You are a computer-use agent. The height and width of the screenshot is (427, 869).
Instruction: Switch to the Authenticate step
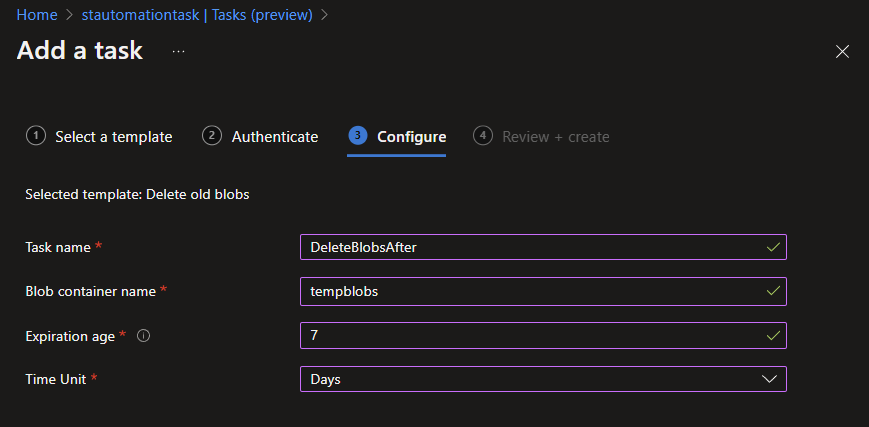pos(275,137)
